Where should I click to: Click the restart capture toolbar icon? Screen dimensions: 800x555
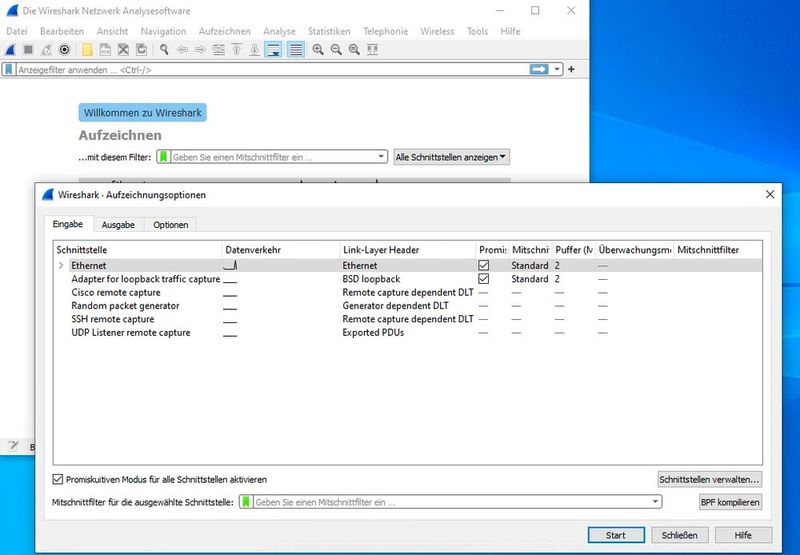[46, 49]
